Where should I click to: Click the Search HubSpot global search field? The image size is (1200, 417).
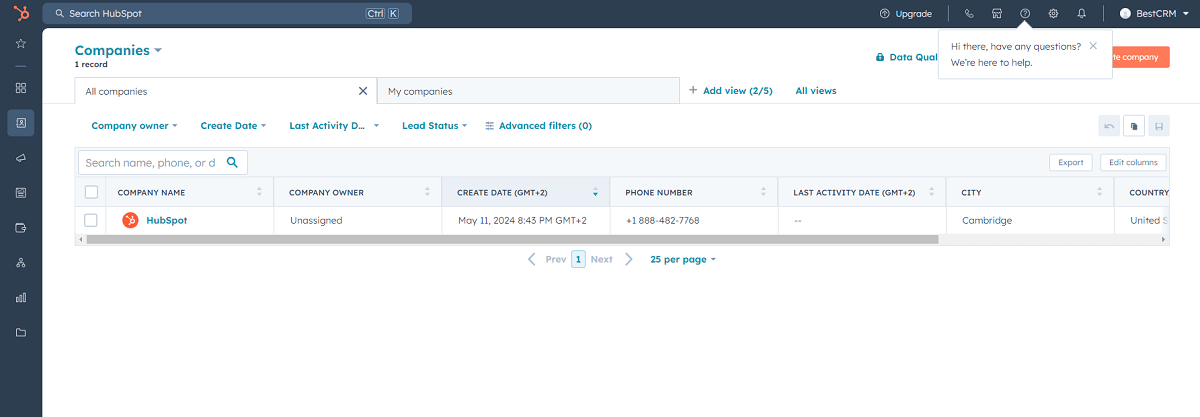tap(227, 14)
